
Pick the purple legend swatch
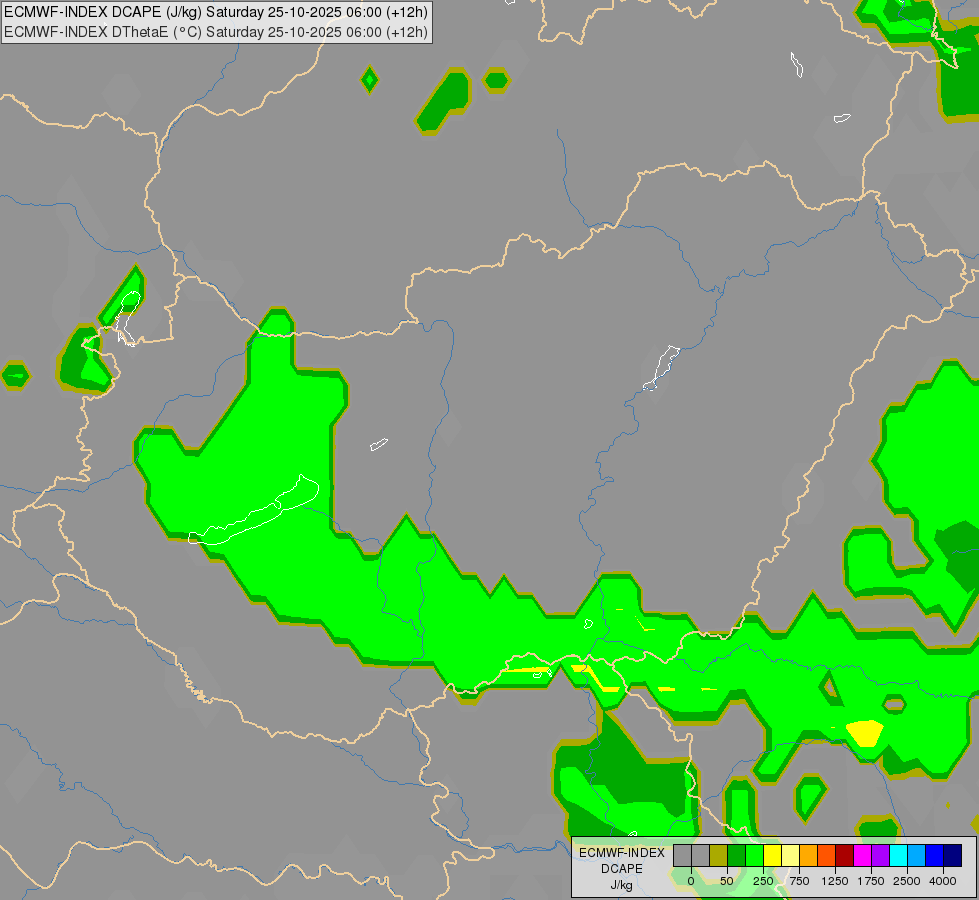point(880,855)
